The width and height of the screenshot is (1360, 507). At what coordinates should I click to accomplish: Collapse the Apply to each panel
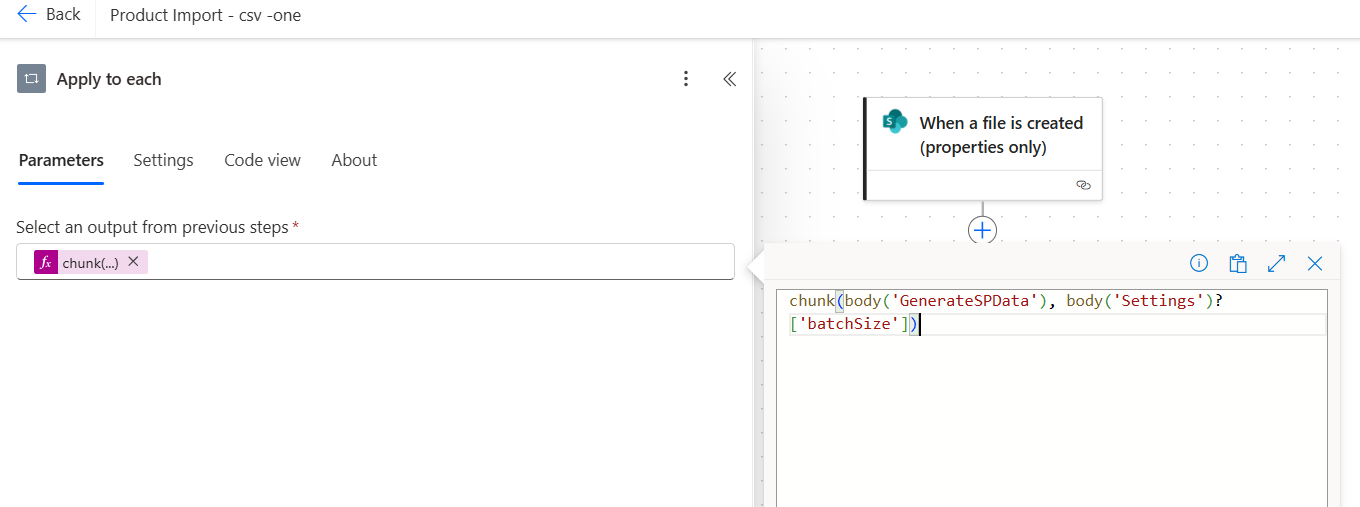pos(729,79)
